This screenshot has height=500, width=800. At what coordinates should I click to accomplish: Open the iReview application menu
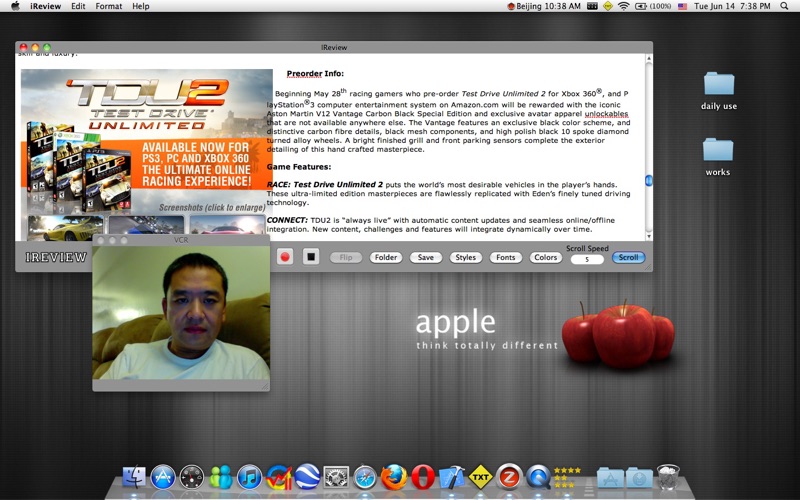45,6
